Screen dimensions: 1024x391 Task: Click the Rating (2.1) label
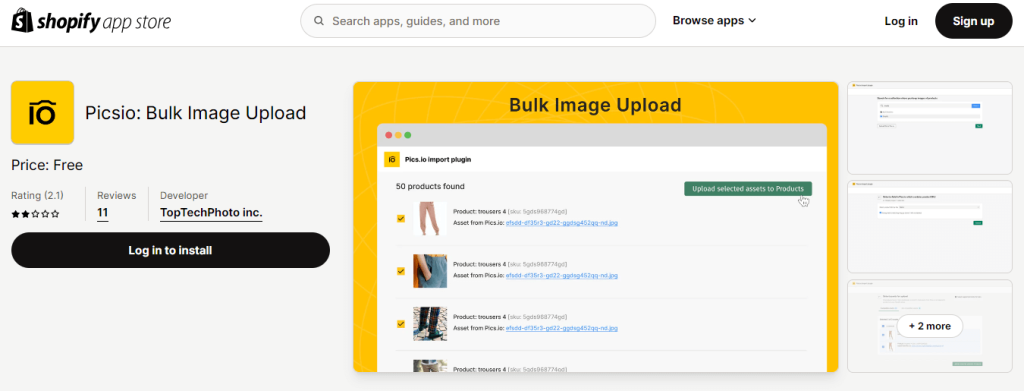tap(37, 195)
